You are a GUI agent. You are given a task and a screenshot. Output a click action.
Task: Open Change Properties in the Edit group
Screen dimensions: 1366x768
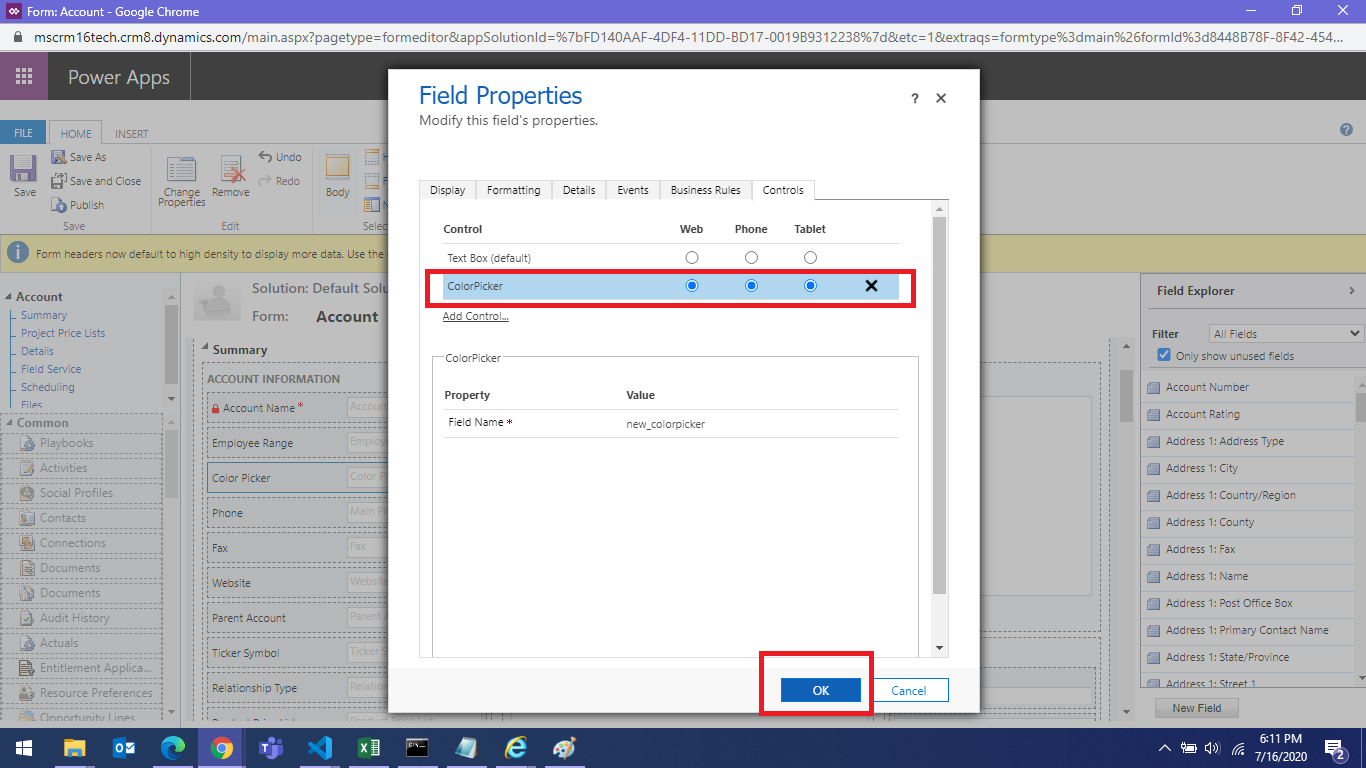[180, 183]
